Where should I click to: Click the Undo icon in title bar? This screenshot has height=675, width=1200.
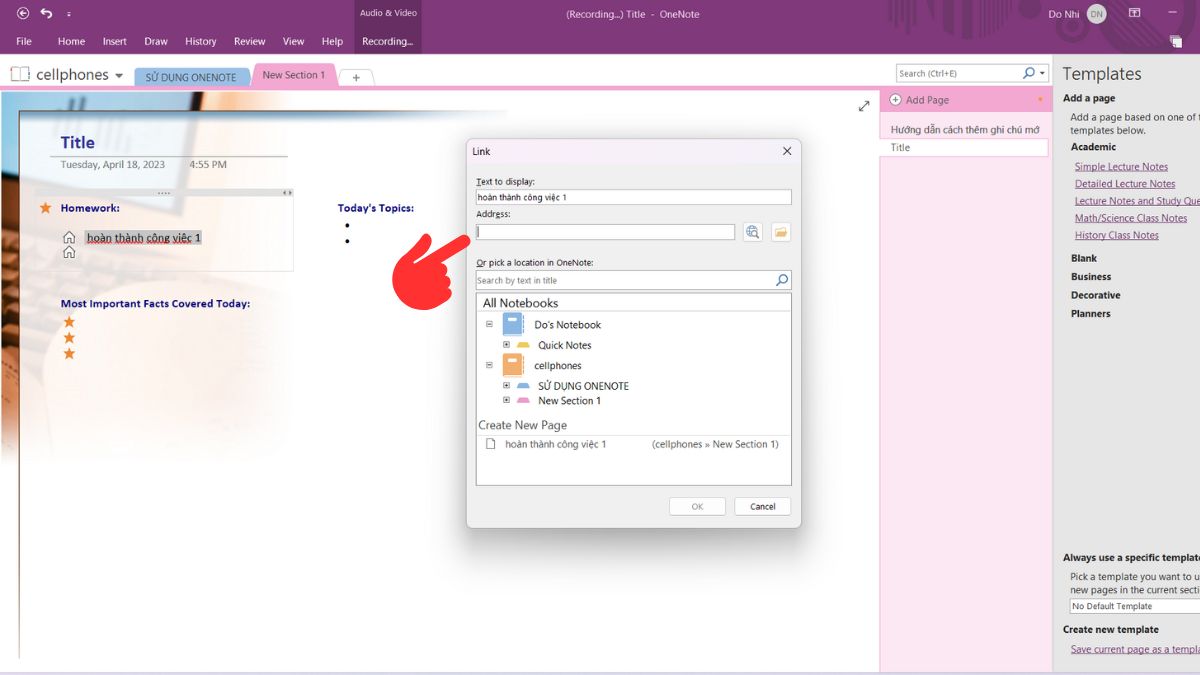click(x=46, y=14)
